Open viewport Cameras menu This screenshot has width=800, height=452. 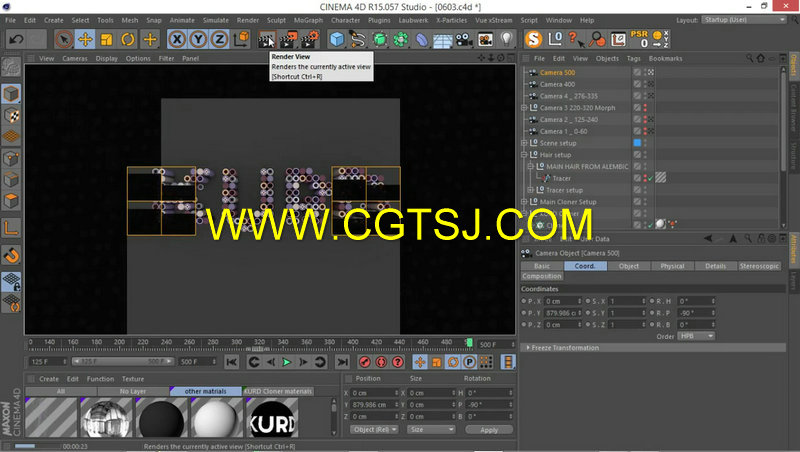pyautogui.click(x=75, y=59)
